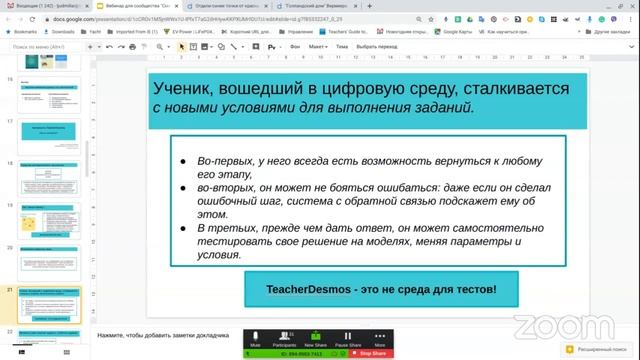This screenshot has height=360, width=640.
Task: Collapse the toolbar with the chevron
Action: click(632, 47)
